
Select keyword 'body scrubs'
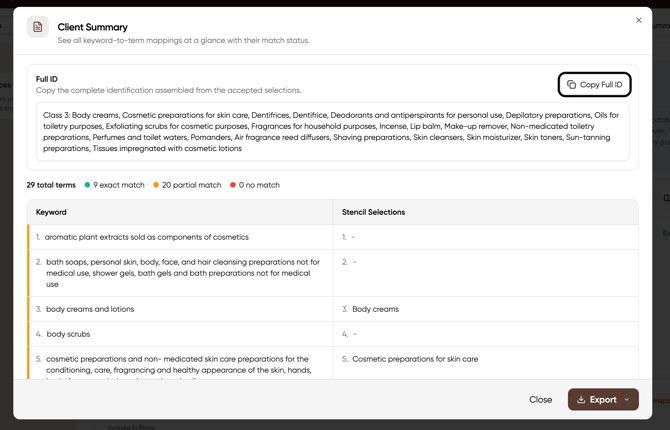[x=68, y=334]
